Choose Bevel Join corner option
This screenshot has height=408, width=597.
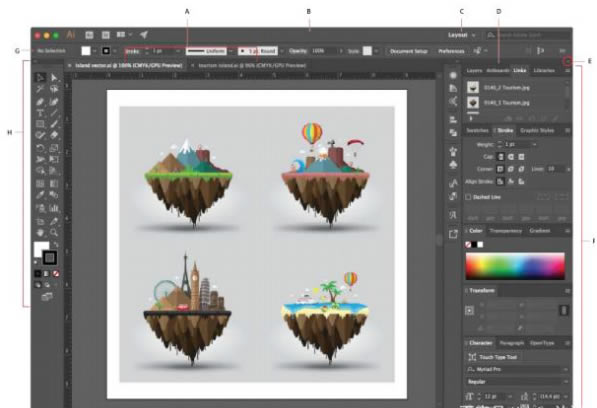coord(521,169)
